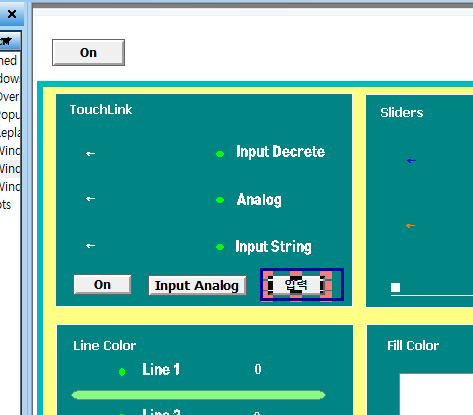
Task: Click the Line 1 label
Action: coord(161,369)
